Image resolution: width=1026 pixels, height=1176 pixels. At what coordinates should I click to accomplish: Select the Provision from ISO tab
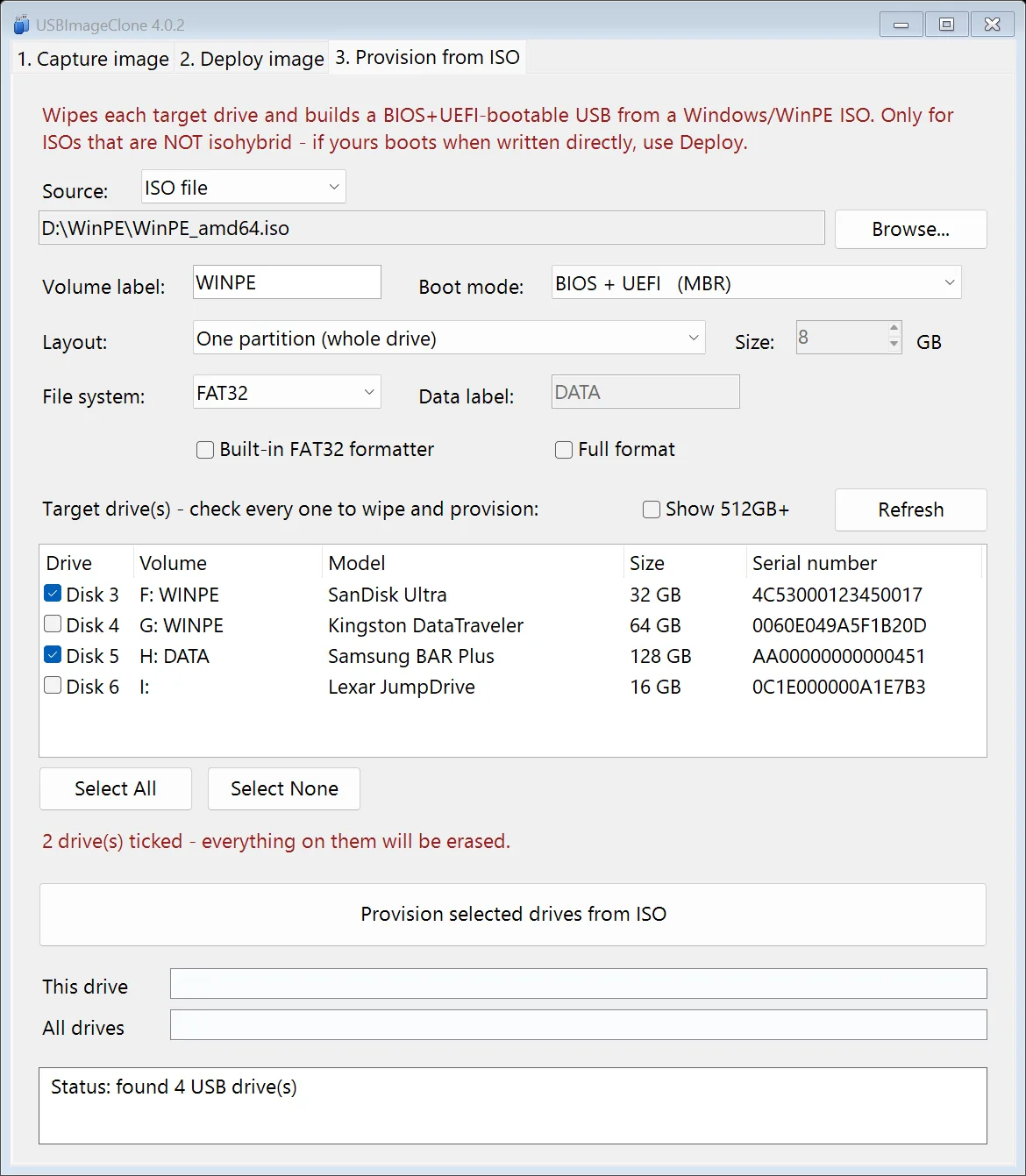click(427, 57)
